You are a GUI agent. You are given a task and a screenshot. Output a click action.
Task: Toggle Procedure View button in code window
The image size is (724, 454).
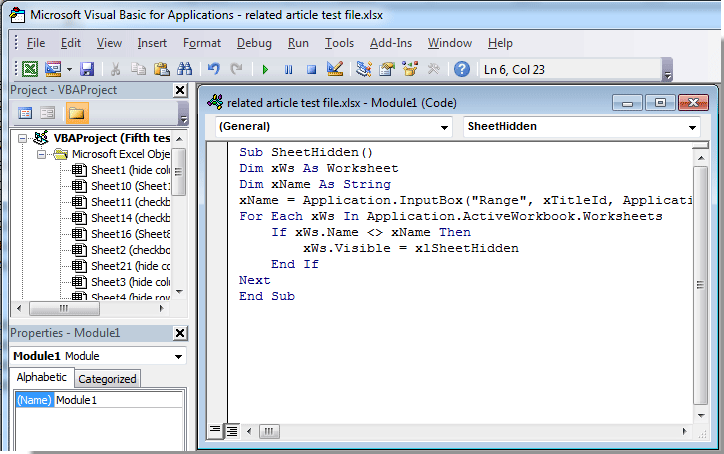pyautogui.click(x=215, y=431)
